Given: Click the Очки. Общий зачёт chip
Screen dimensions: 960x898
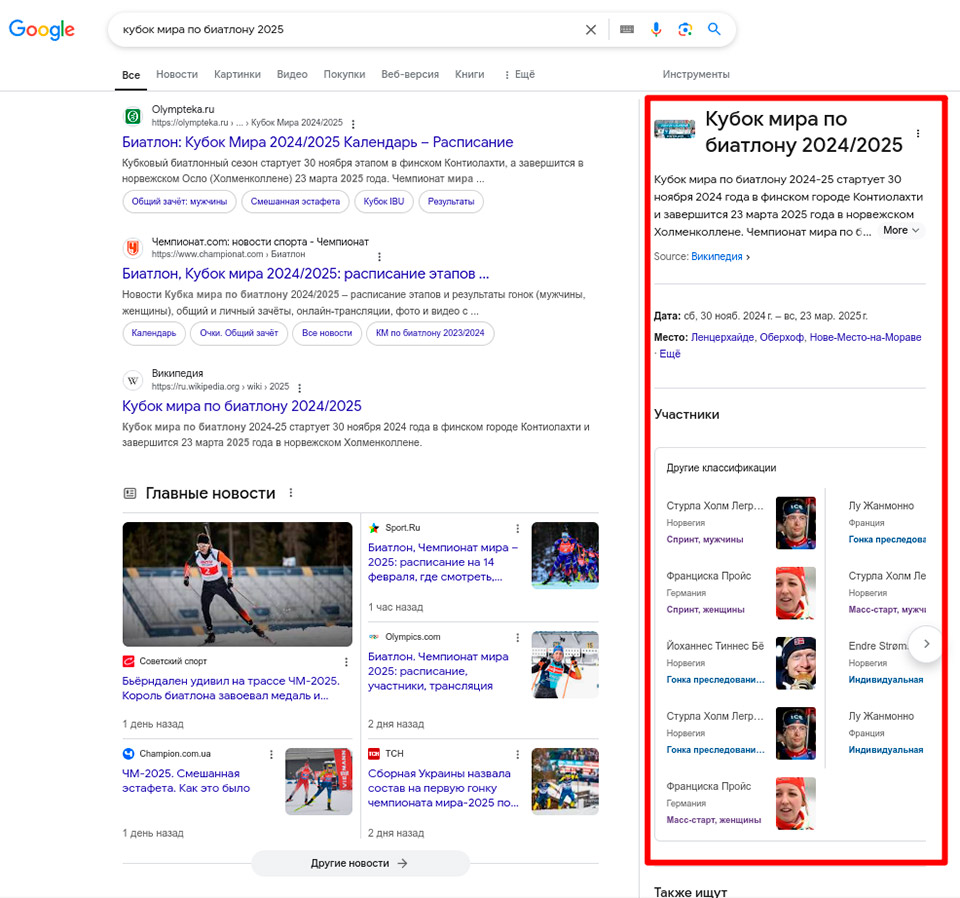Looking at the screenshot, I should 239,333.
